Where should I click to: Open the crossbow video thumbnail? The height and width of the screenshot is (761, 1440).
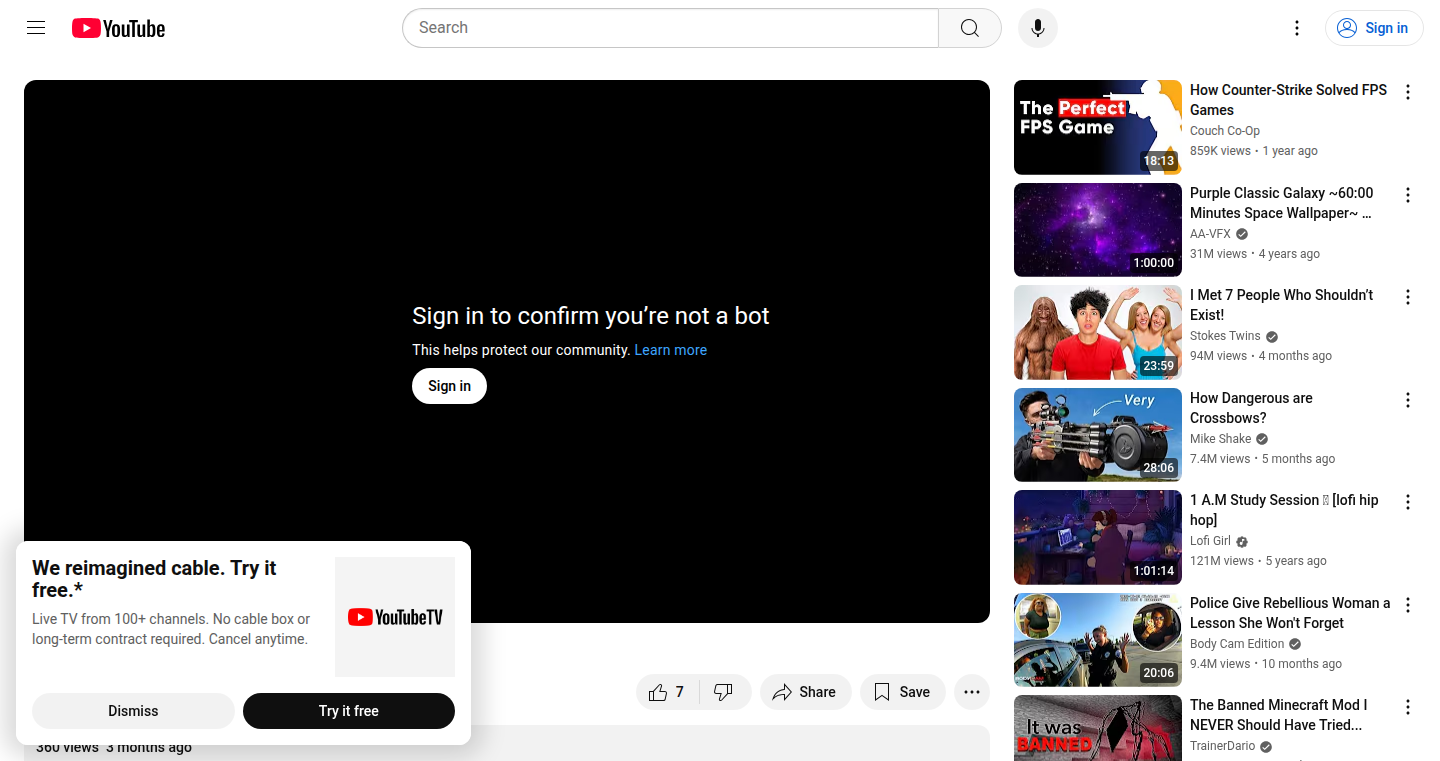coord(1098,435)
